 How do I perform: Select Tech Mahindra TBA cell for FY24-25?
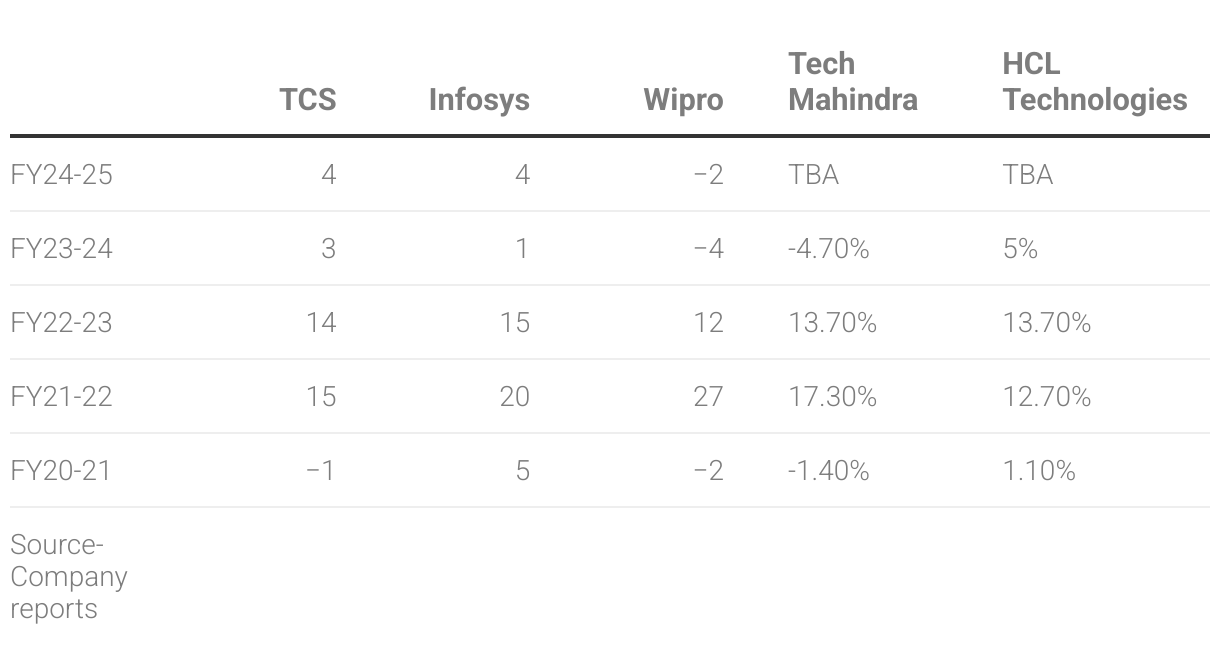tap(814, 175)
